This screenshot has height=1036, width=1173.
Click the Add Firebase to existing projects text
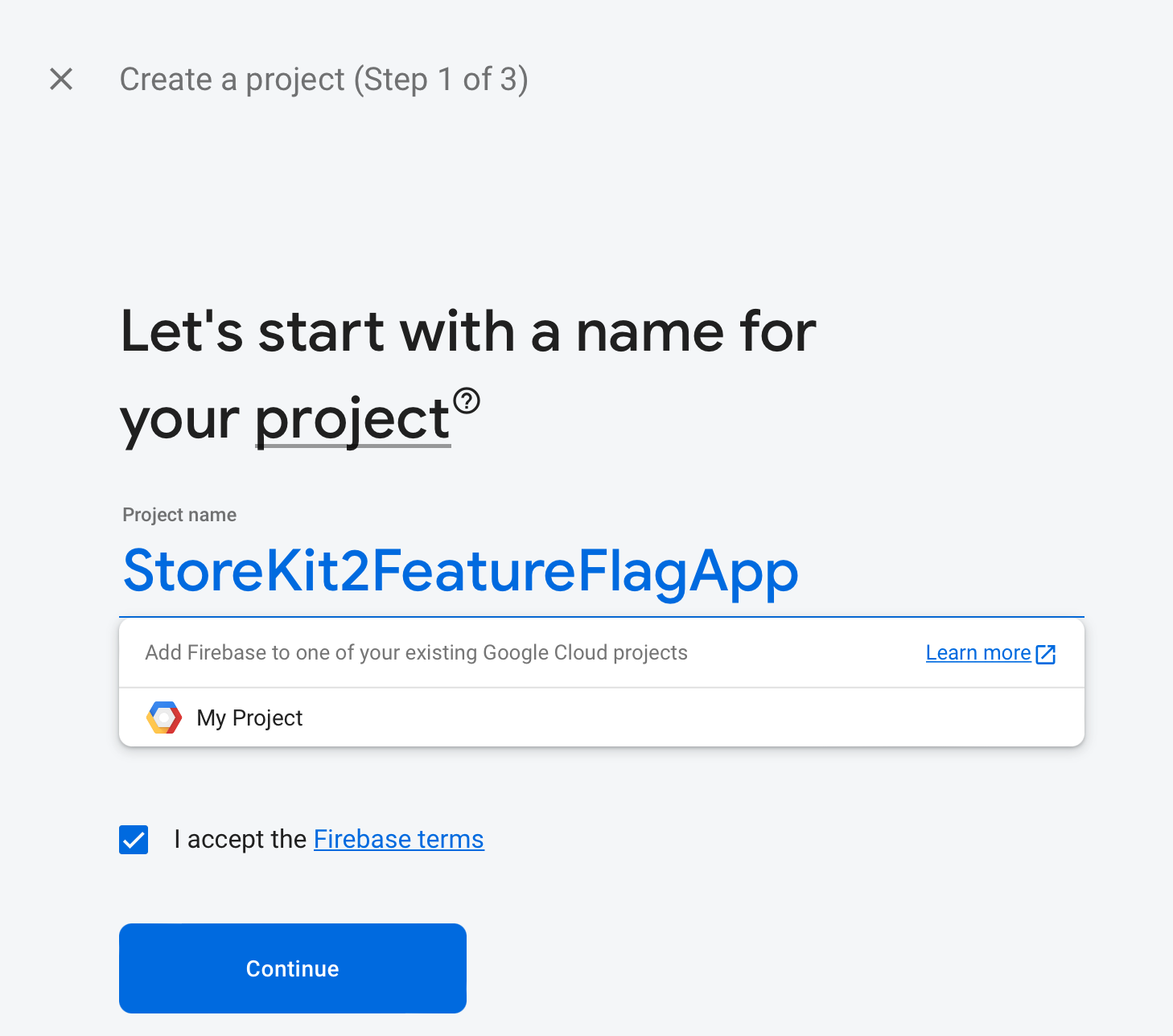point(417,652)
